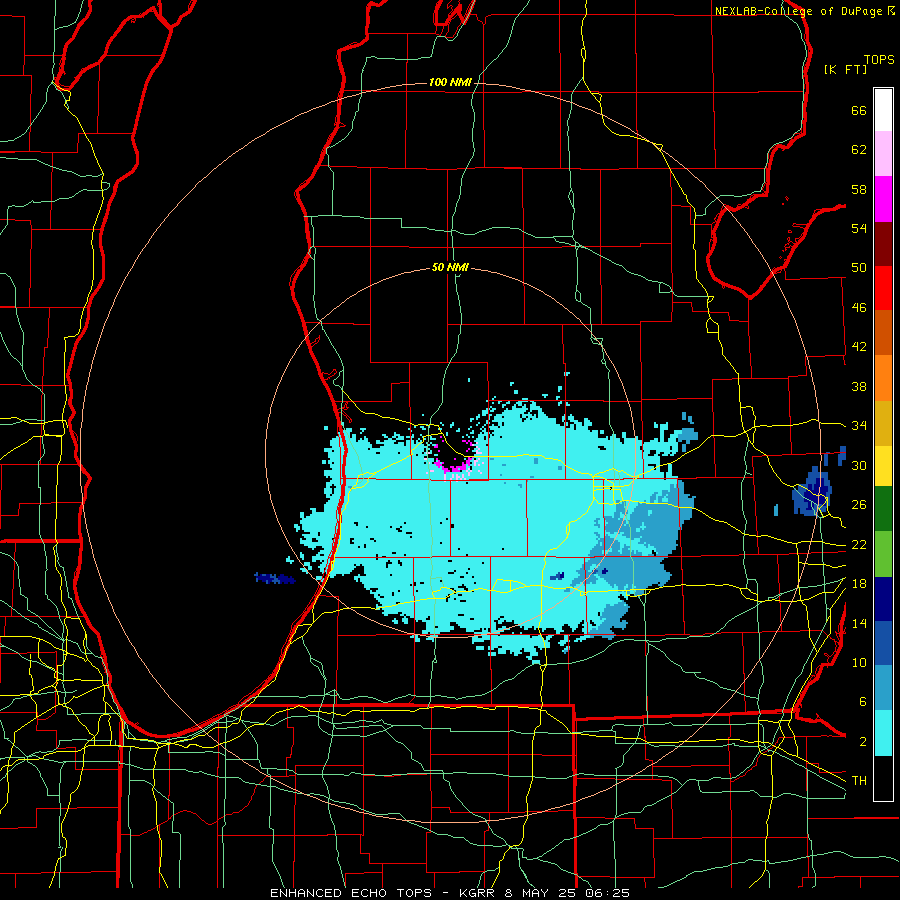Viewport: 900px width, 900px height.
Task: Click the dark red 54 kft legend swatch
Action: pyautogui.click(x=883, y=244)
